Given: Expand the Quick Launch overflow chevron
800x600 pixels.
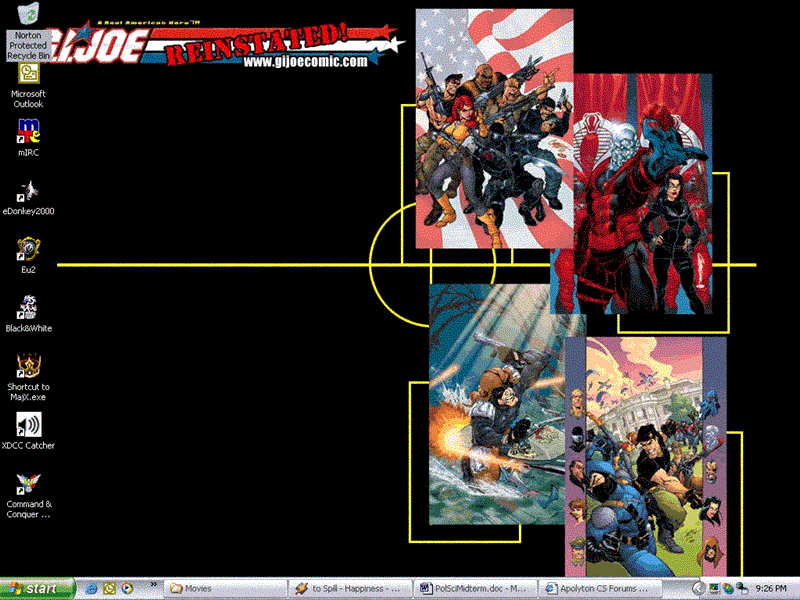Looking at the screenshot, I should click(154, 584).
